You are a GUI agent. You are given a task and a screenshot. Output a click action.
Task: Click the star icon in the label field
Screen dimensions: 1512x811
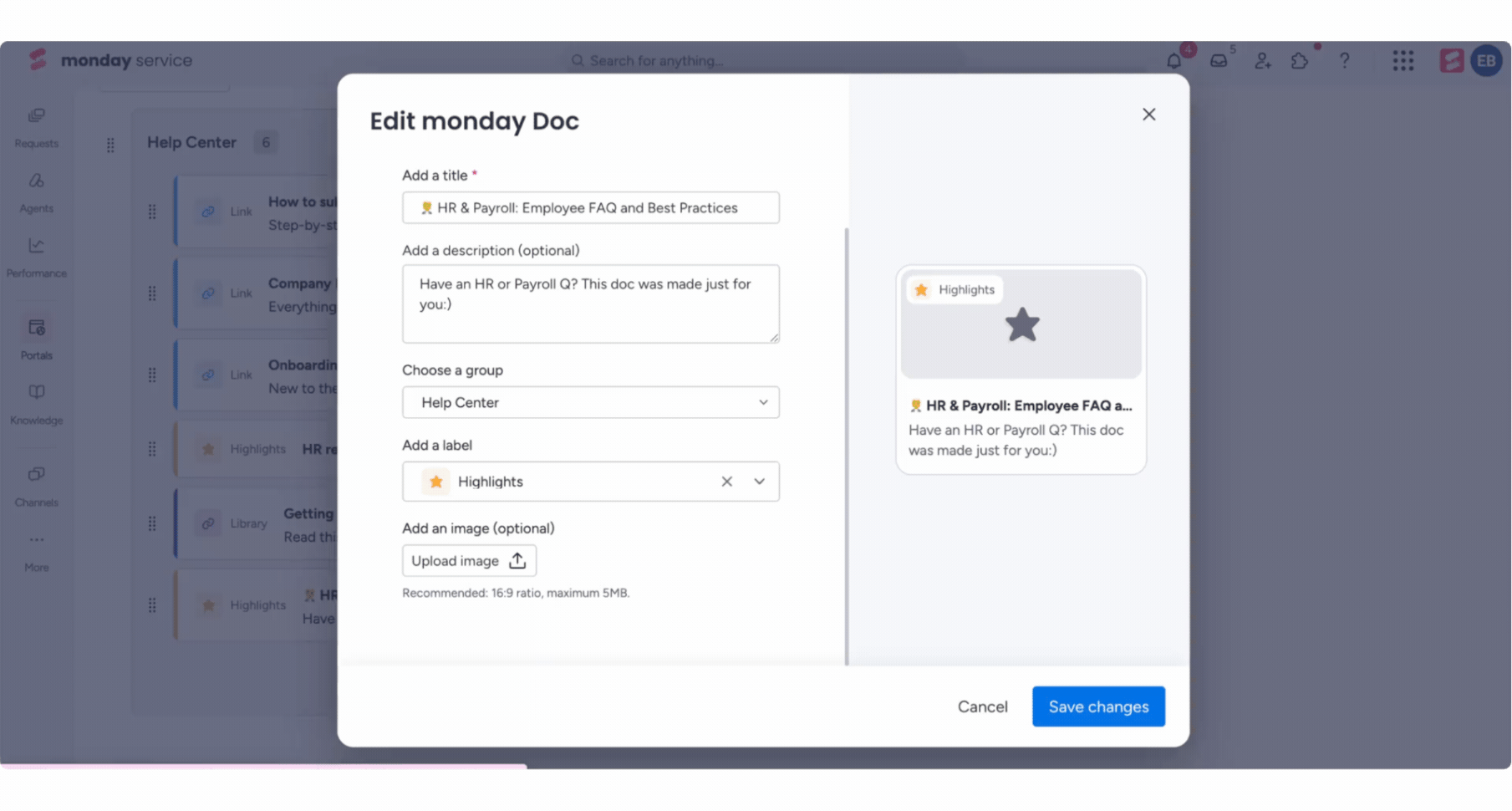pyautogui.click(x=435, y=482)
